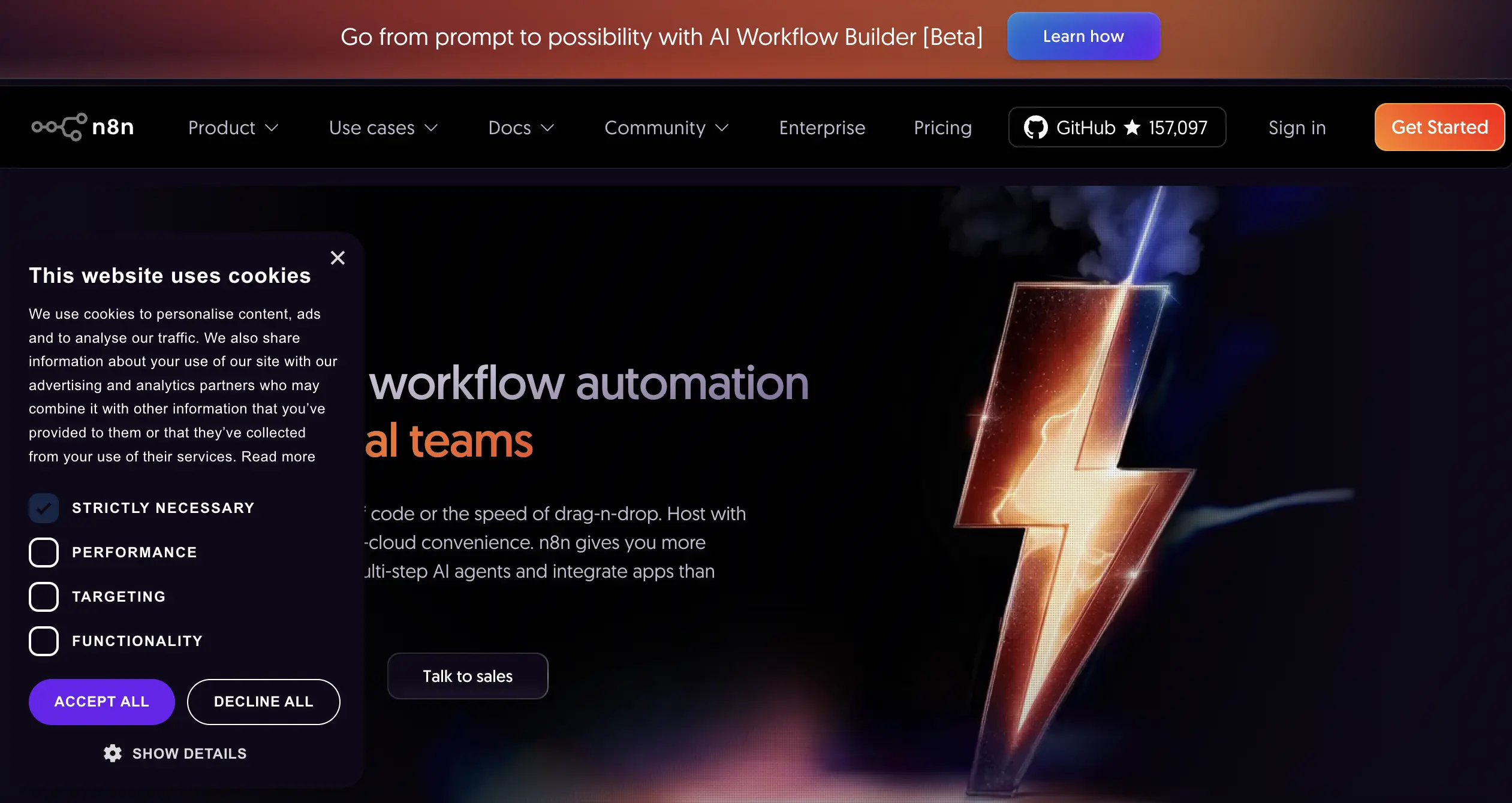Open the Community dropdown menu
Screen dimensions: 1512x803
[x=666, y=128]
